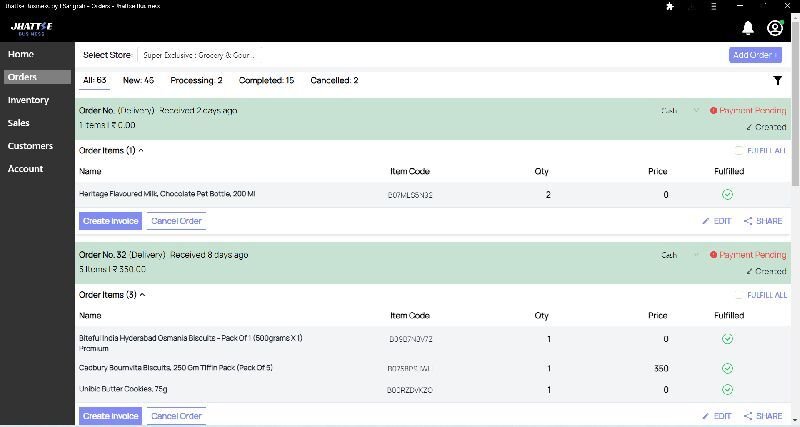The height and width of the screenshot is (427, 800).
Task: Click Create Invoice for the first order
Action: click(110, 221)
